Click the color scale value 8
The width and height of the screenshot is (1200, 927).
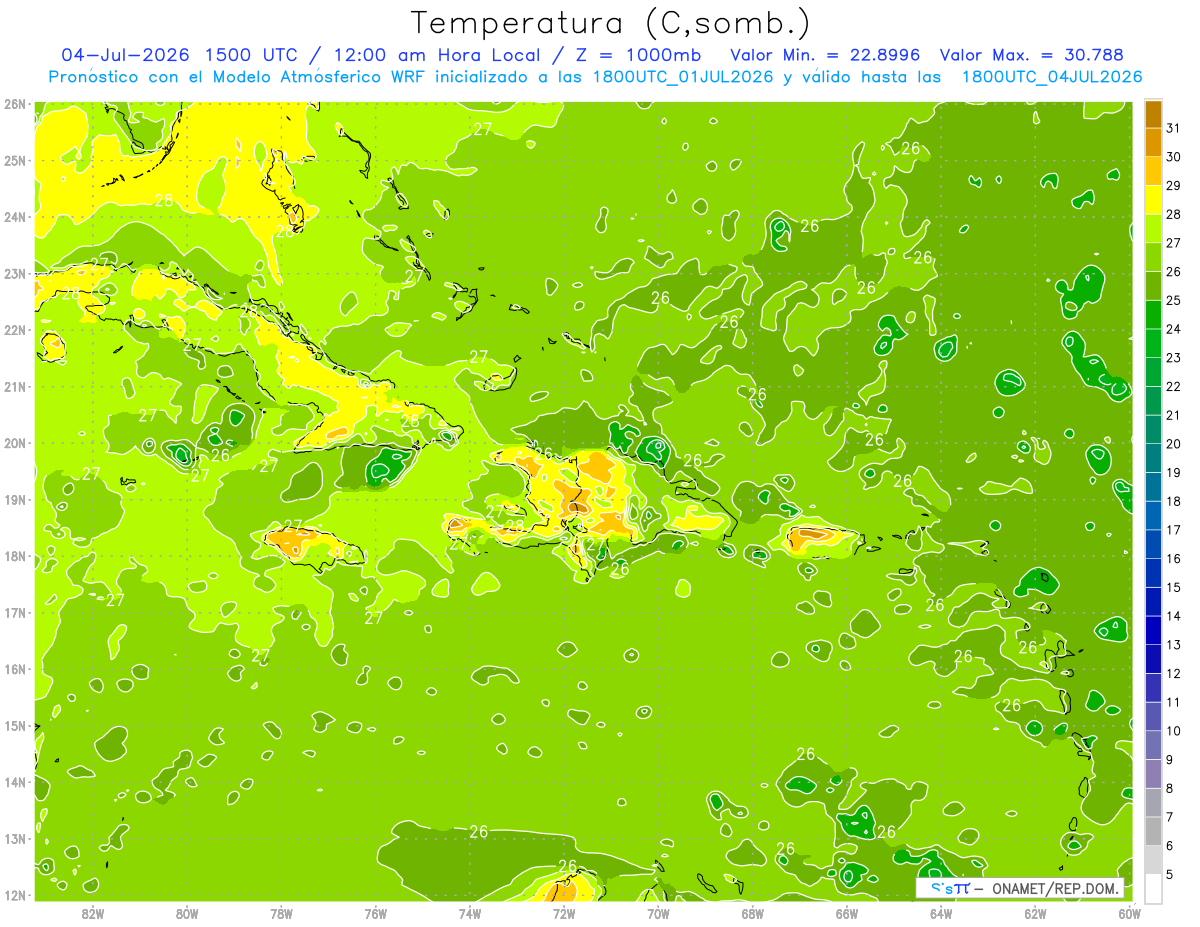tap(1171, 788)
